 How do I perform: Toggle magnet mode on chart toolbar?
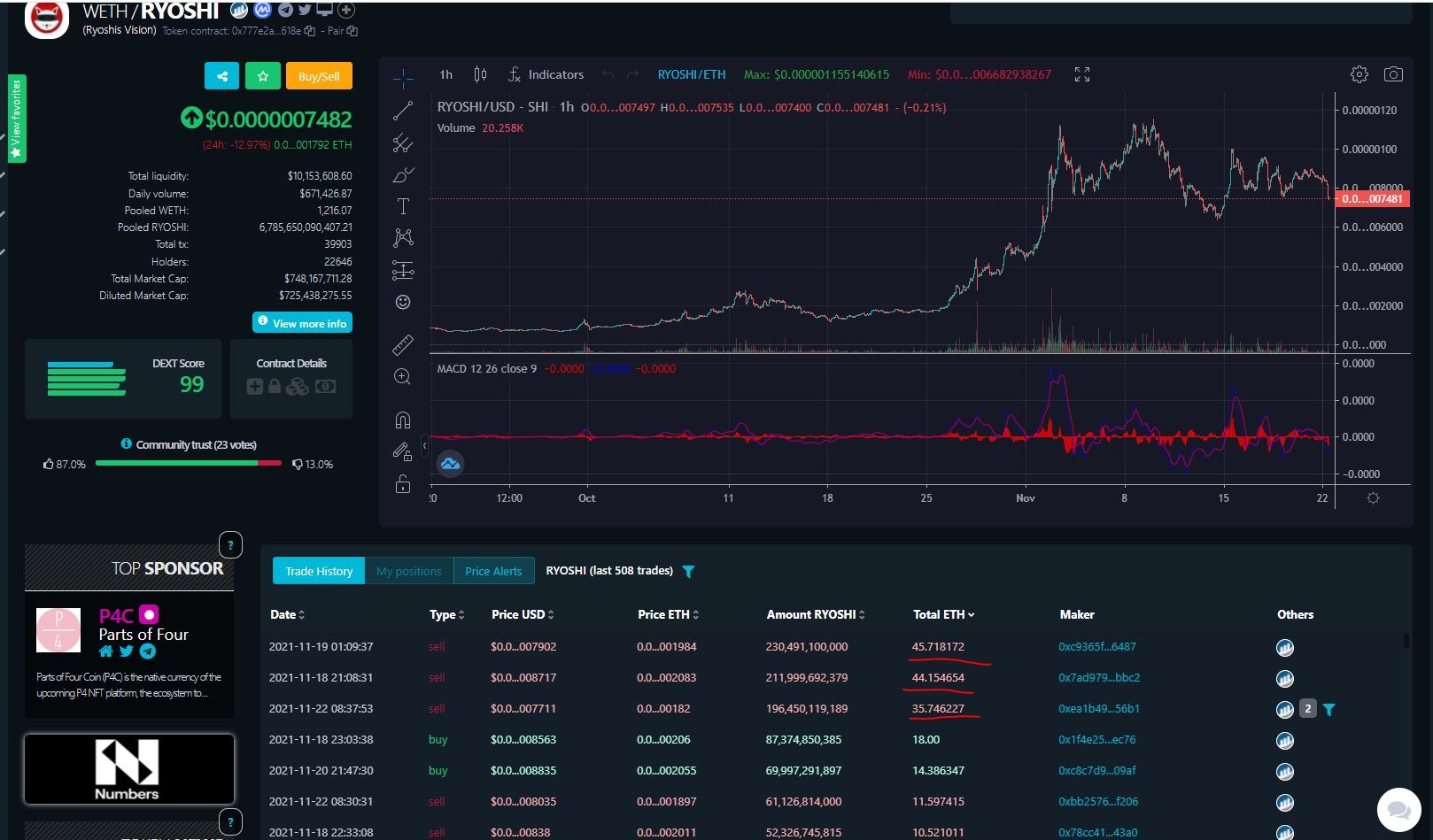click(403, 420)
